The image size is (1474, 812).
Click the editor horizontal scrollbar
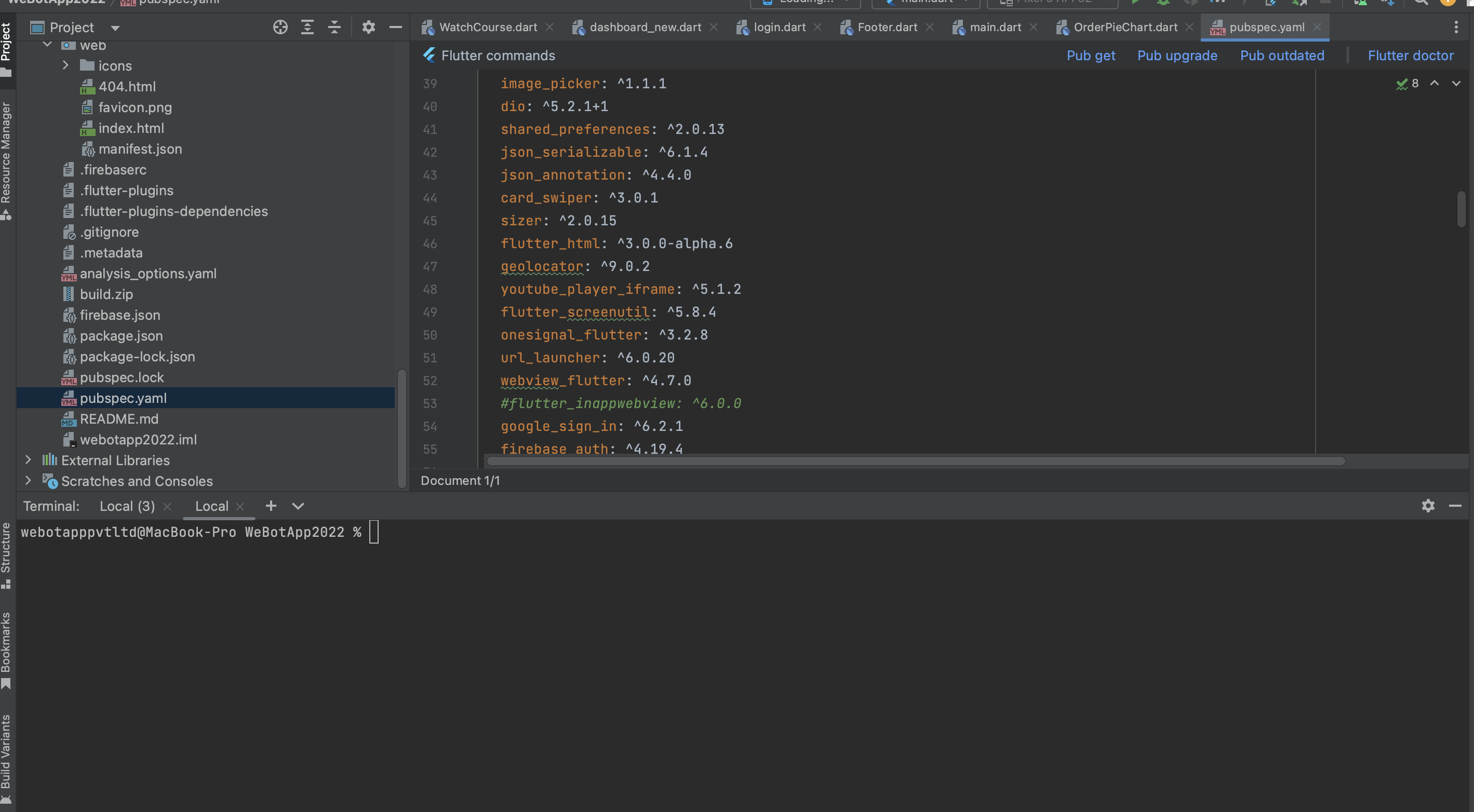click(916, 461)
